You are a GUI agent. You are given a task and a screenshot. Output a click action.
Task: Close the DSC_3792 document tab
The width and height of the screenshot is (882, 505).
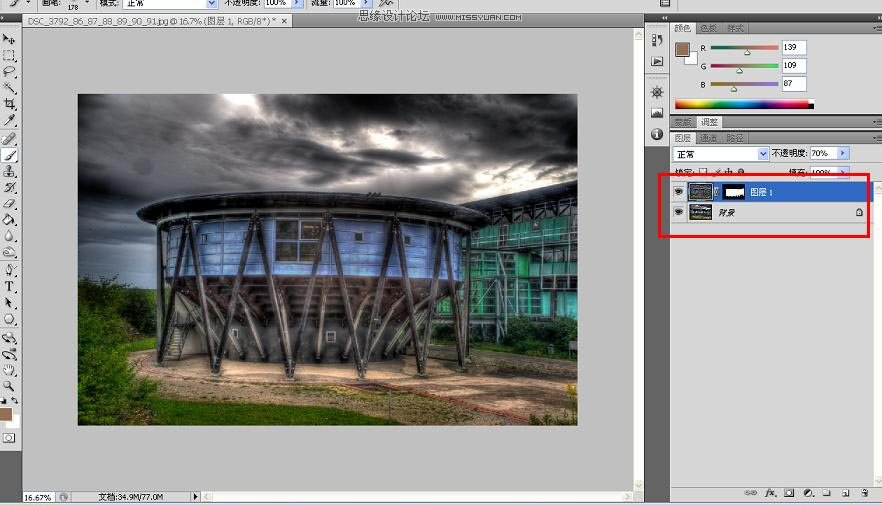(284, 21)
